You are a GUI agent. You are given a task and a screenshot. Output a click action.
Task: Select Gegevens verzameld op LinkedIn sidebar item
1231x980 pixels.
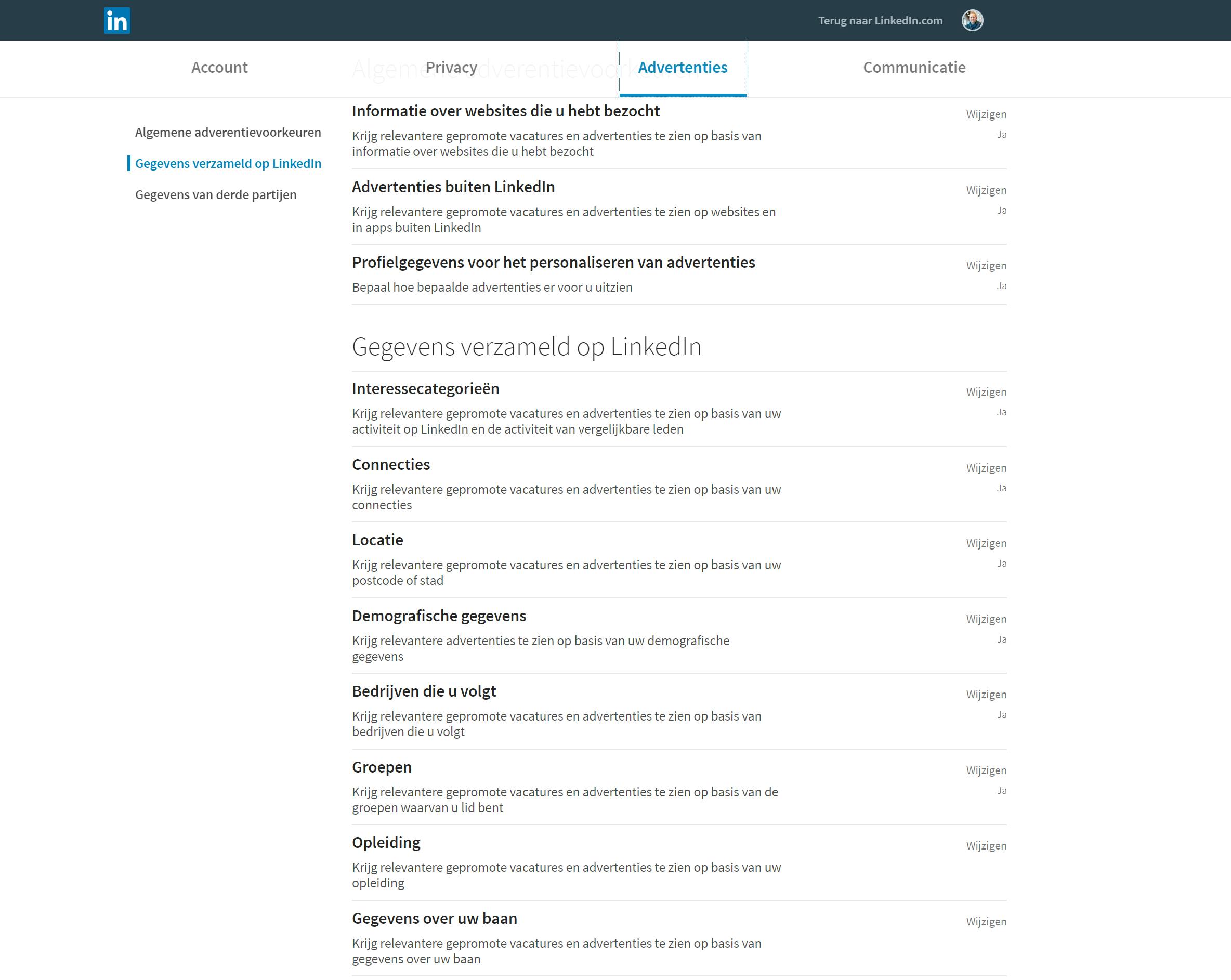228,164
